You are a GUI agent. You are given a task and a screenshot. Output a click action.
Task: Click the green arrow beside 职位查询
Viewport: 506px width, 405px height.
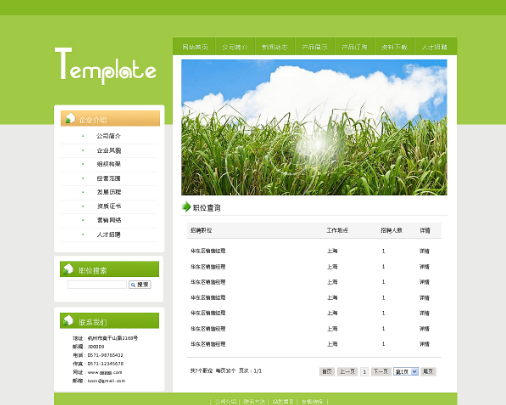pyautogui.click(x=186, y=207)
